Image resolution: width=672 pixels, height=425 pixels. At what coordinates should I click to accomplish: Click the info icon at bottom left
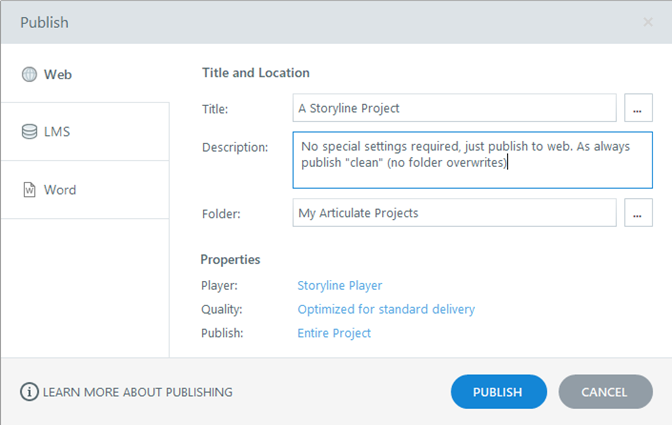click(28, 392)
